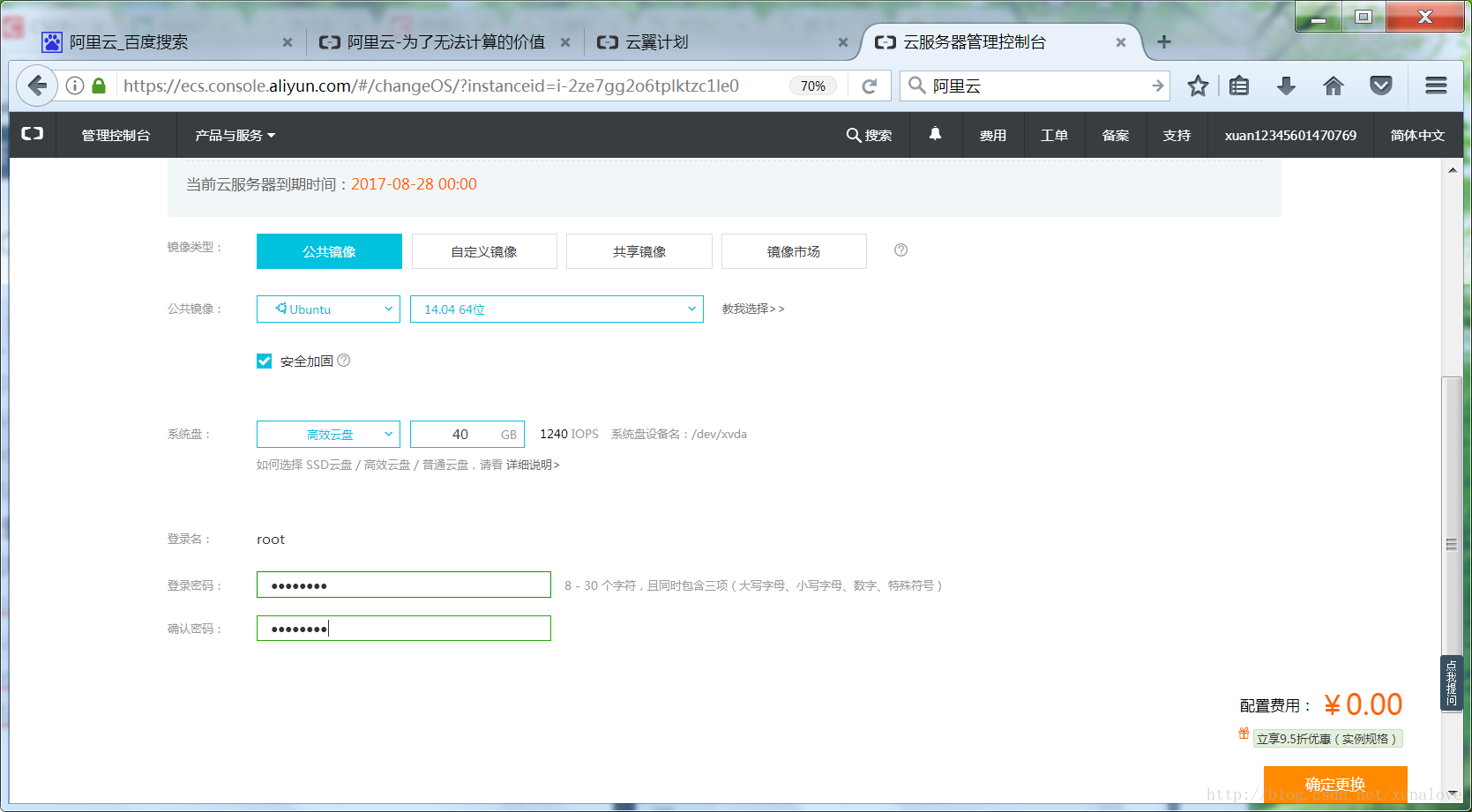The height and width of the screenshot is (812, 1472).
Task: Click the 教我选择>> link
Action: click(753, 309)
